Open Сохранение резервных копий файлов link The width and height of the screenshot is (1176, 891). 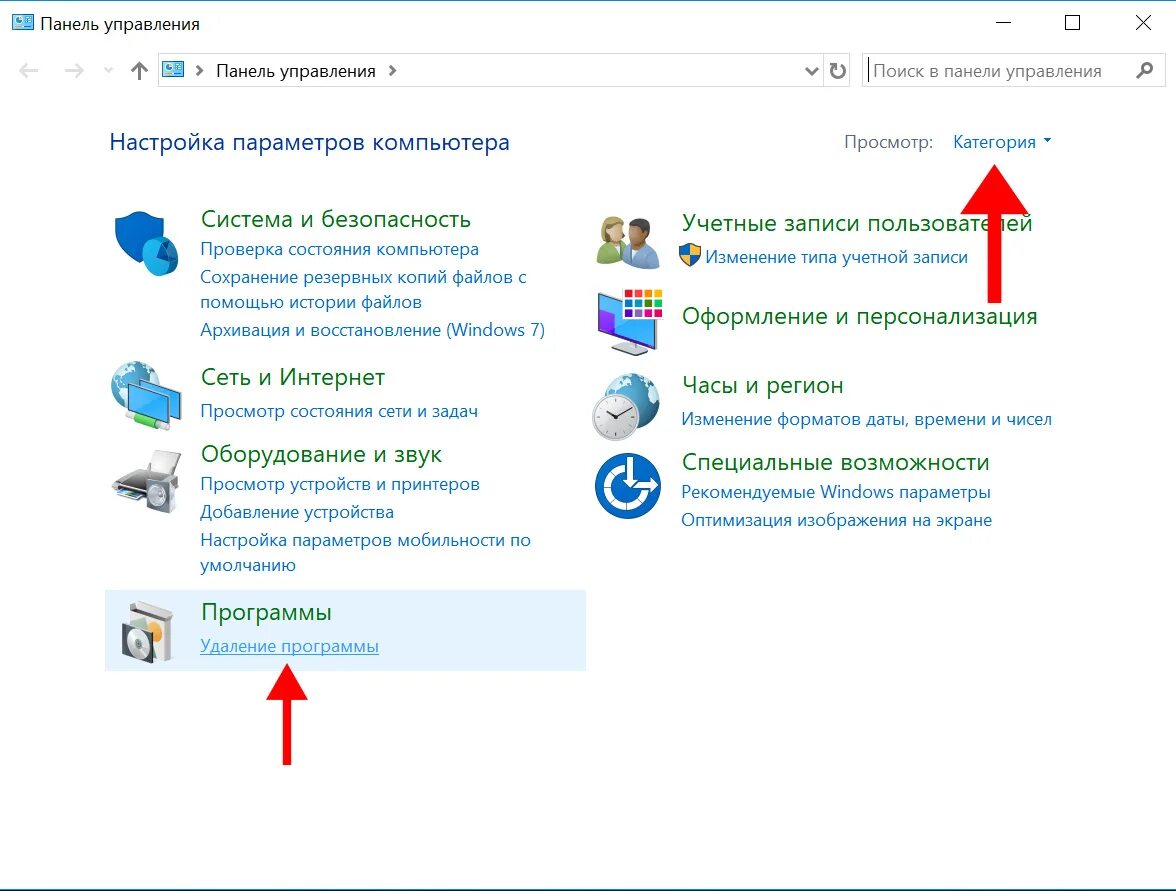tap(363, 290)
